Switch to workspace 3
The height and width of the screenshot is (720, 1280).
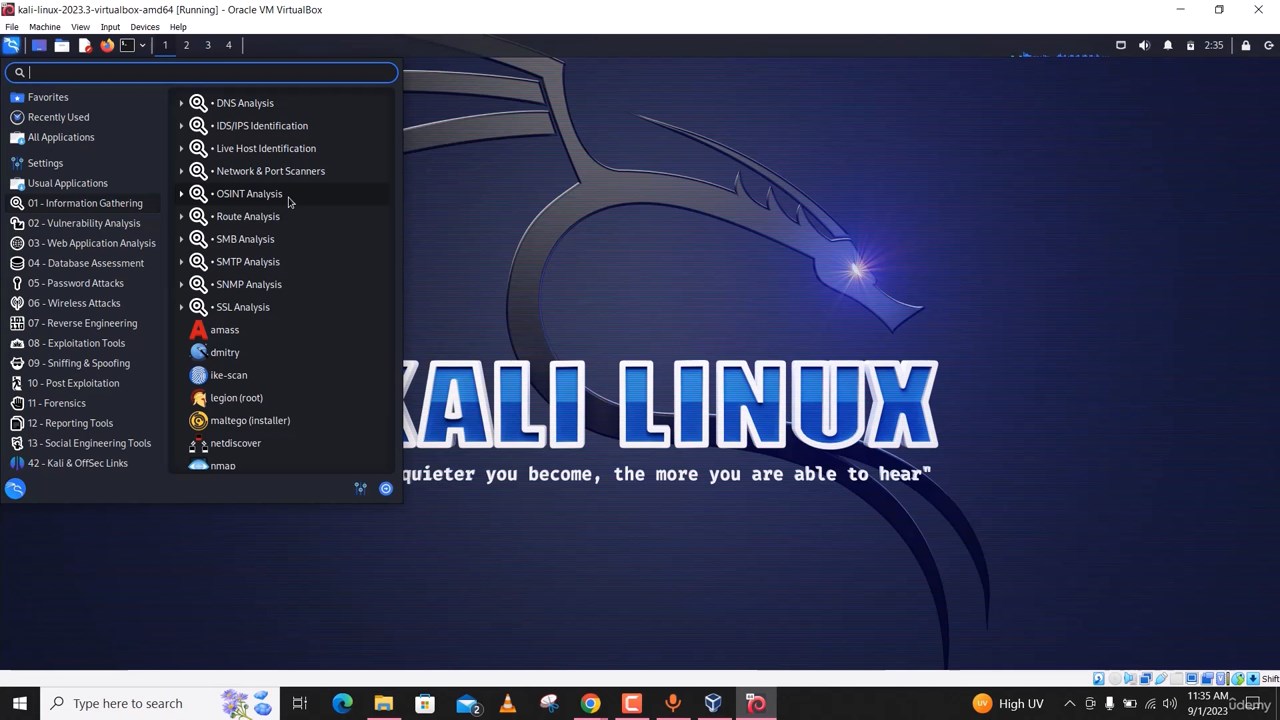pos(208,45)
